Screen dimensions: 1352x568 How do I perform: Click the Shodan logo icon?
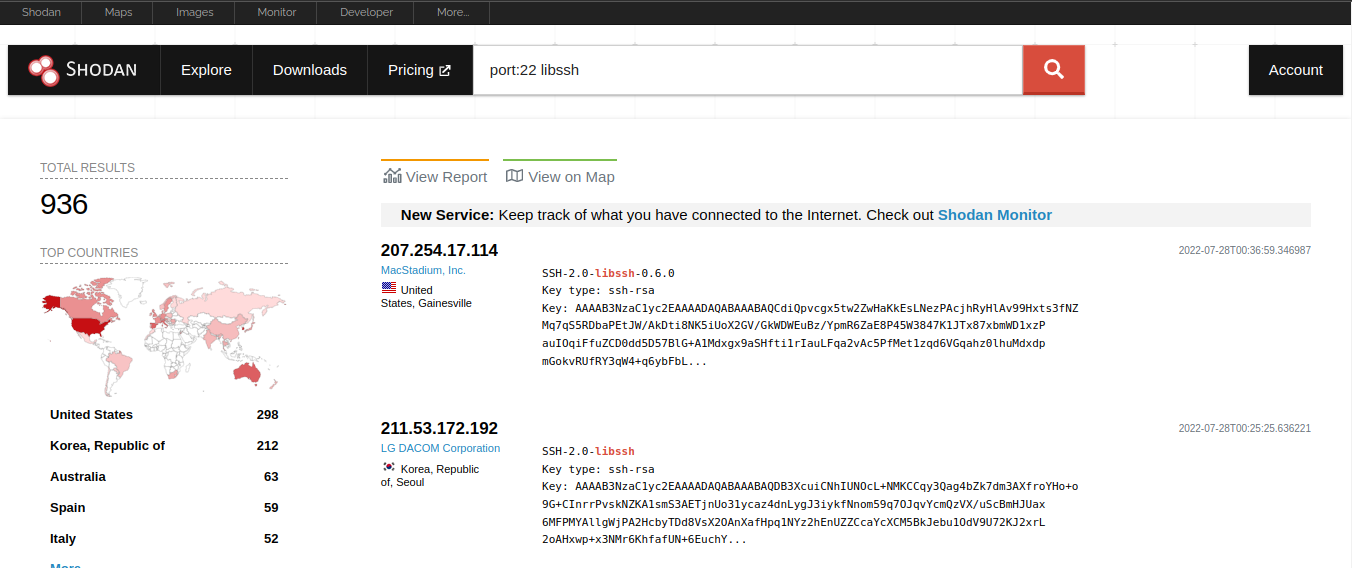(x=43, y=70)
